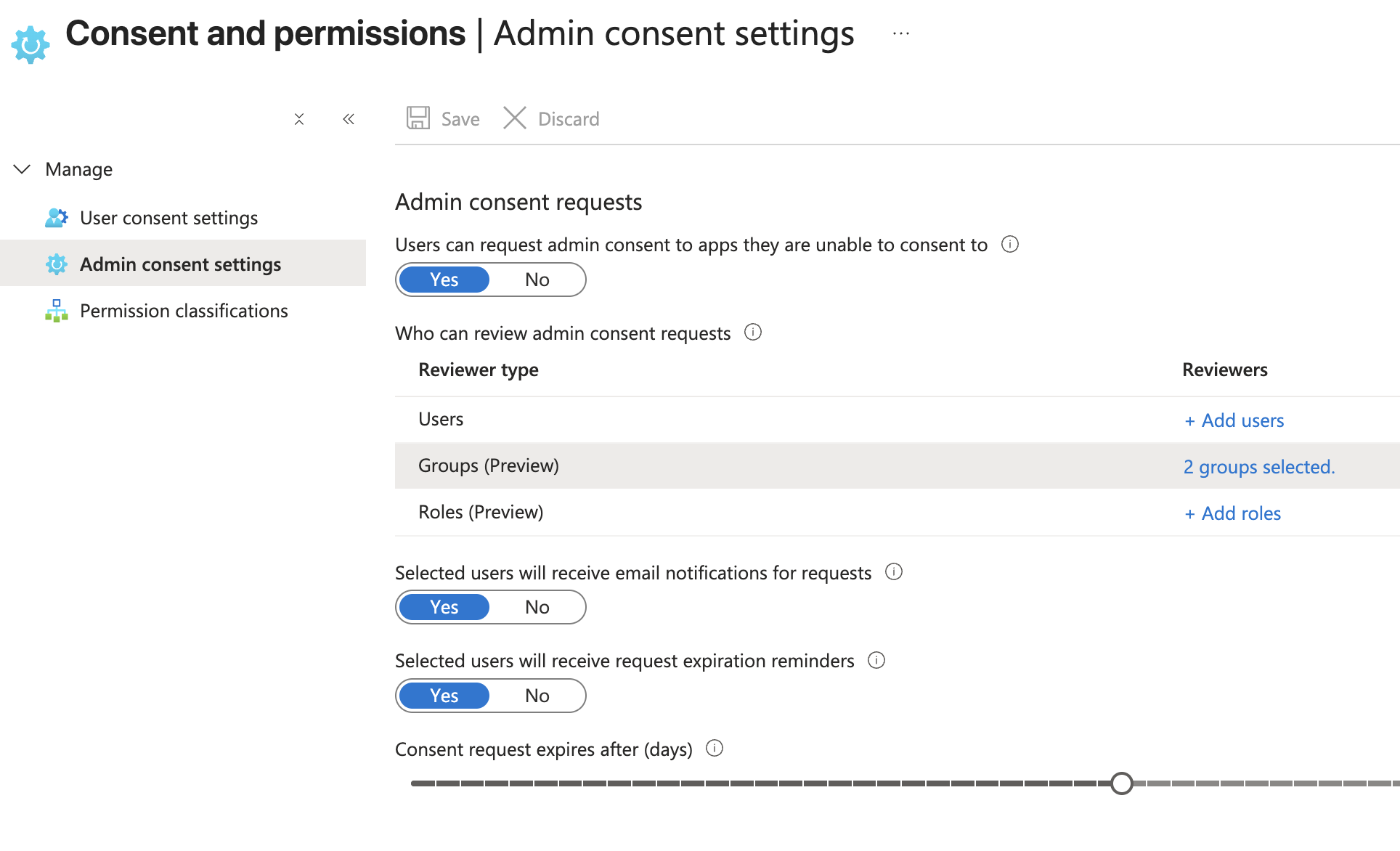Click the filled part of days slider track
This screenshot has width=1400, height=851.
(760, 783)
